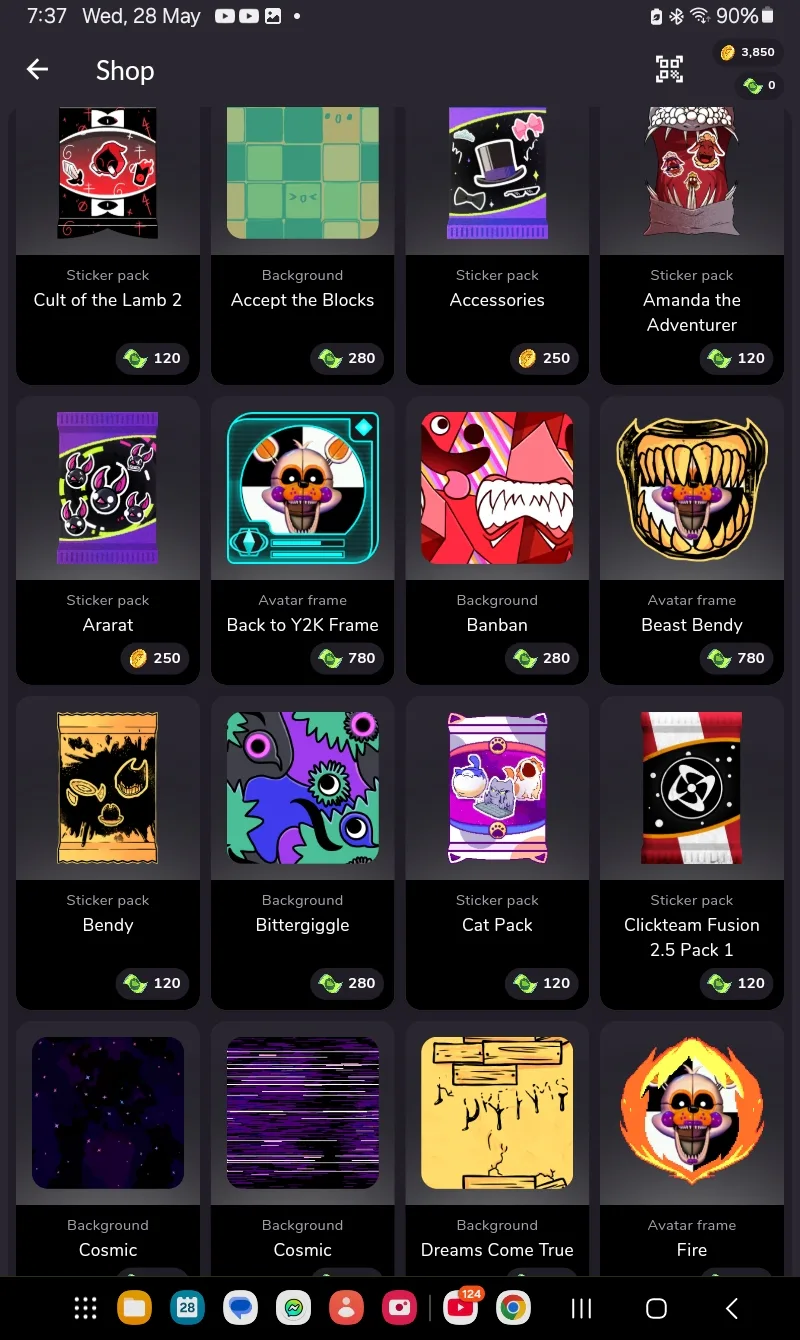Tap the gold coin balance 3,850
Image resolution: width=800 pixels, height=1340 pixels.
(x=747, y=52)
